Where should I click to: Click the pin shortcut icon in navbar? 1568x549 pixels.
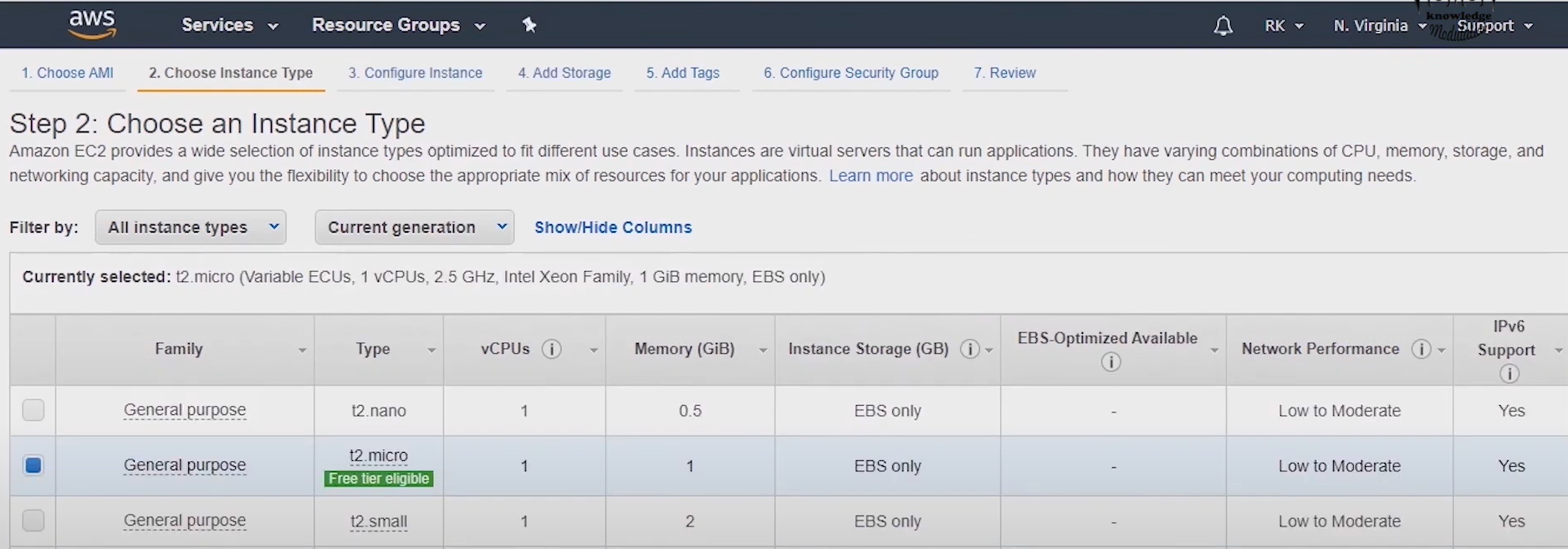tap(529, 25)
